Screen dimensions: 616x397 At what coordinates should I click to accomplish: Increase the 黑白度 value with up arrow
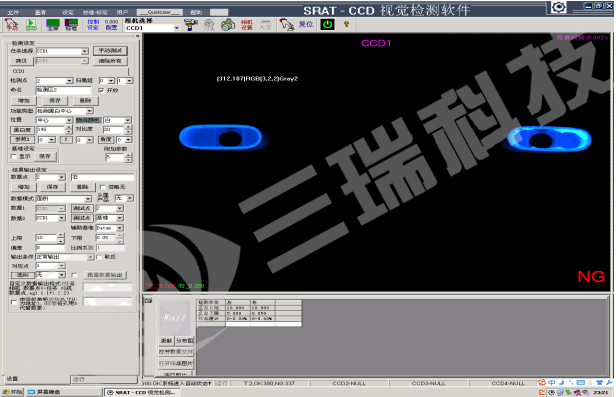68,128
